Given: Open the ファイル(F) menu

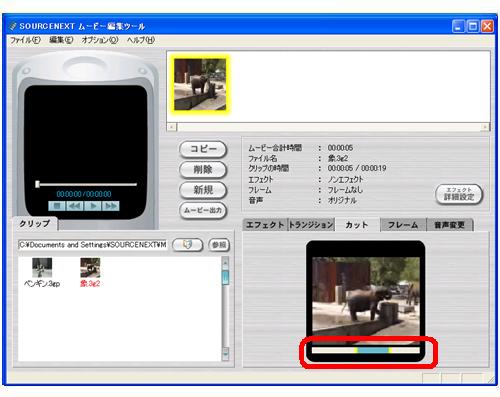Looking at the screenshot, I should tap(25, 40).
